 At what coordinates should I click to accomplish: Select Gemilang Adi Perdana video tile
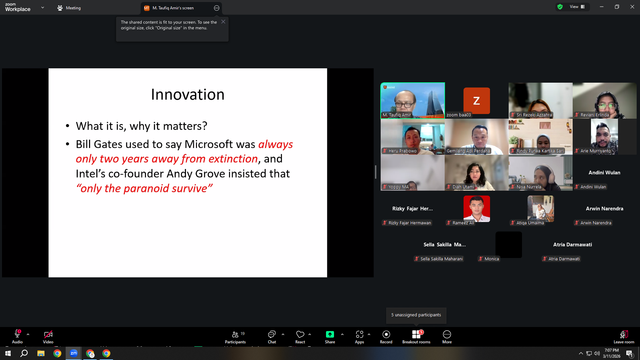point(476,137)
